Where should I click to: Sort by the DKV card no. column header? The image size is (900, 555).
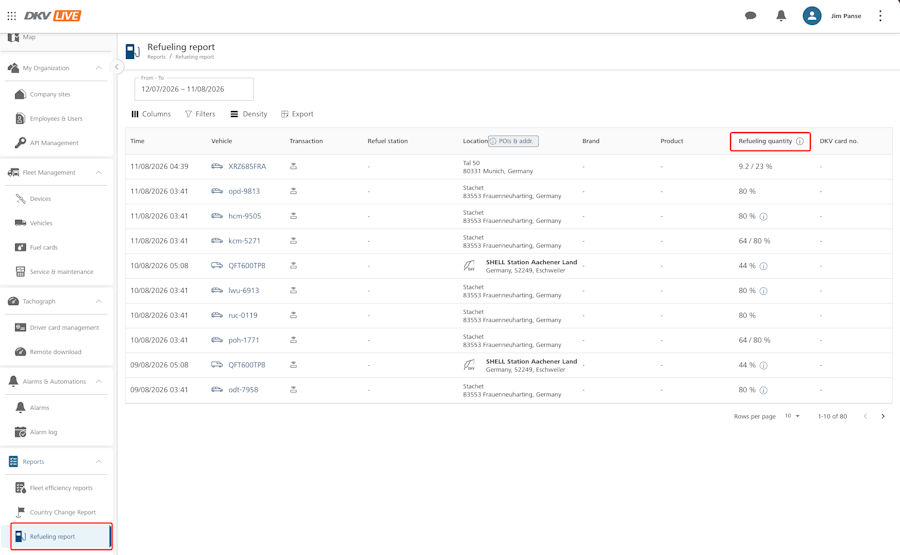tap(839, 141)
